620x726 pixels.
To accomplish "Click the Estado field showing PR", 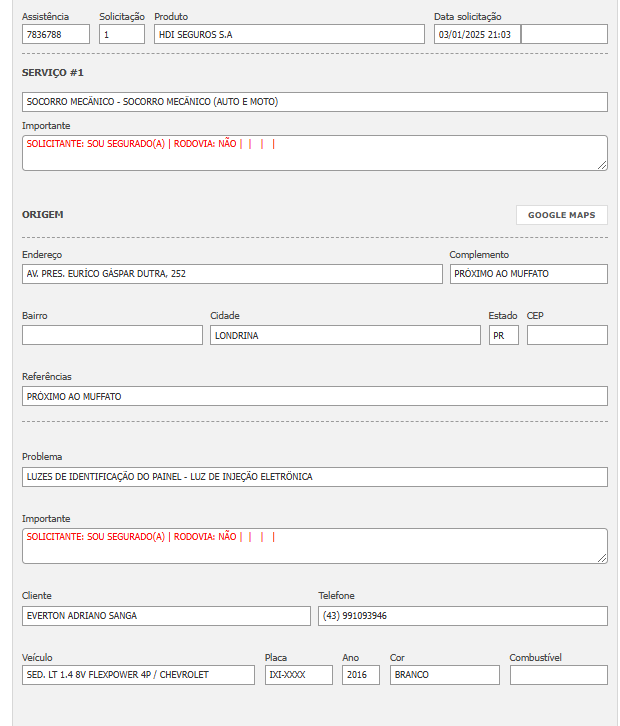I will tap(503, 335).
